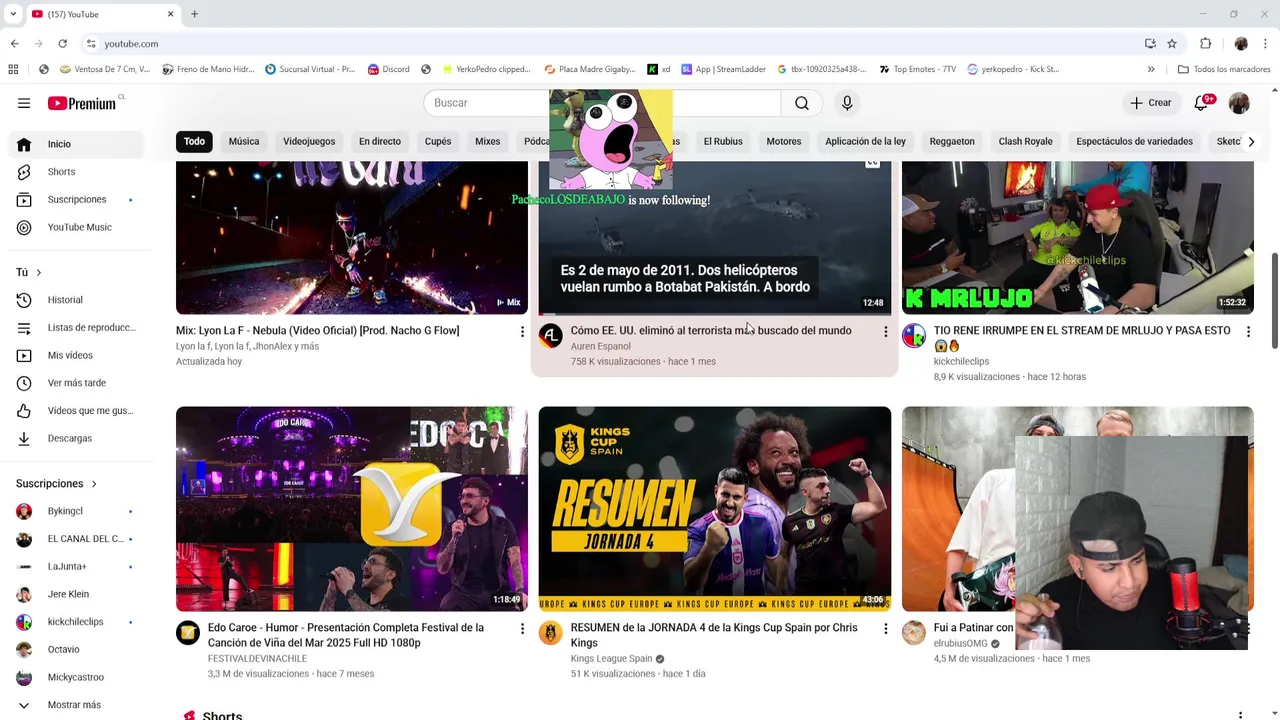Play the TIO RENE MRLUJO thumbnail

(x=1078, y=238)
